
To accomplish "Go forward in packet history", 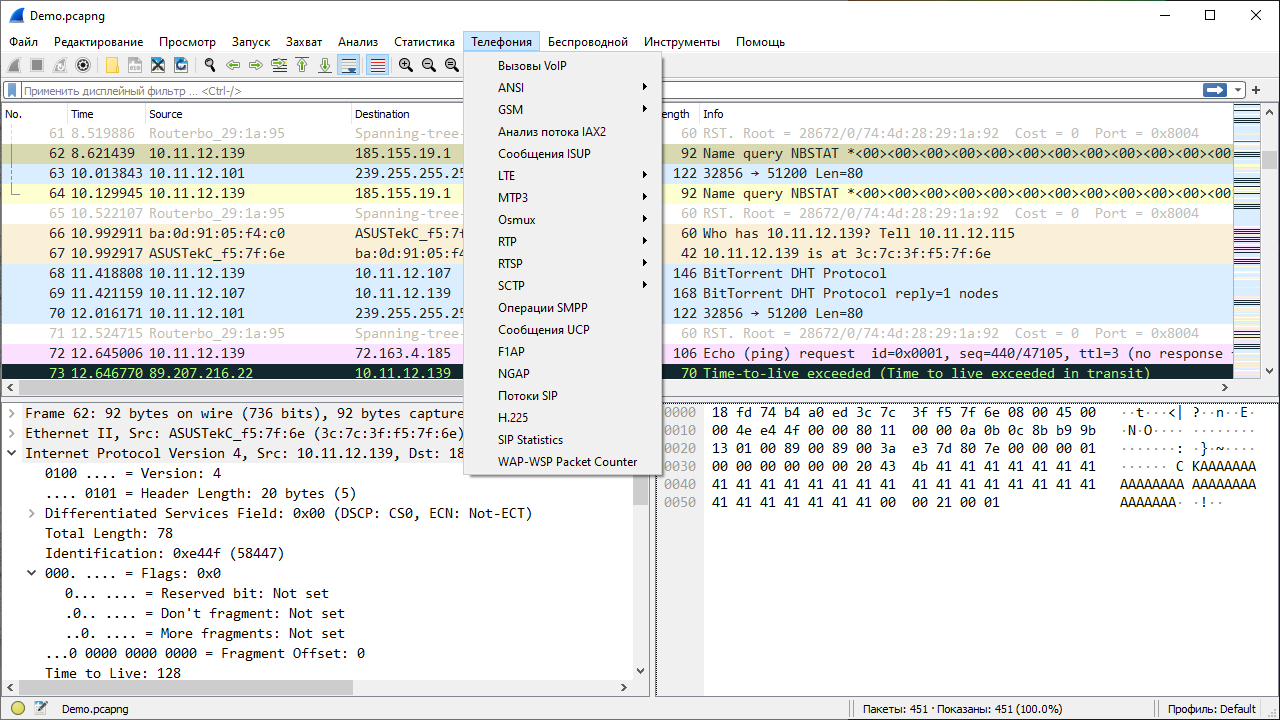I will 256,65.
